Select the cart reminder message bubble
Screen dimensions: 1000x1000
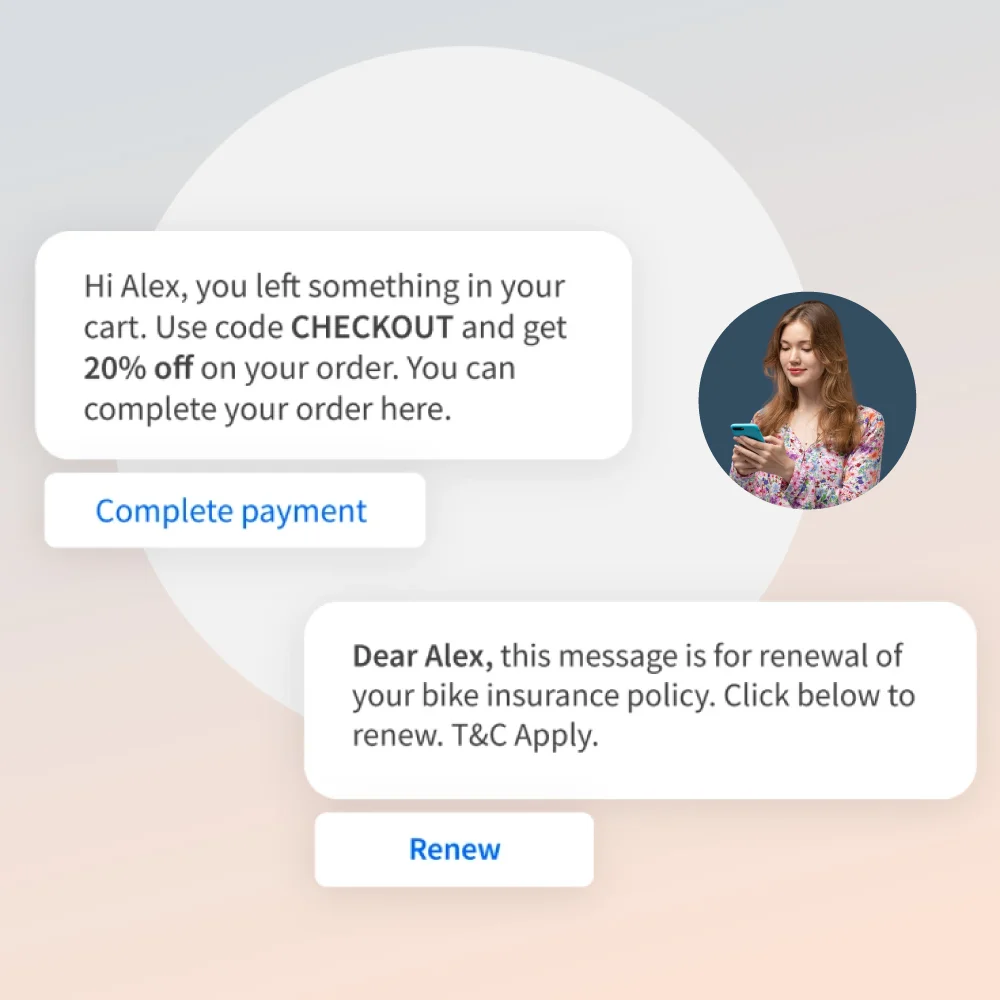pos(334,345)
